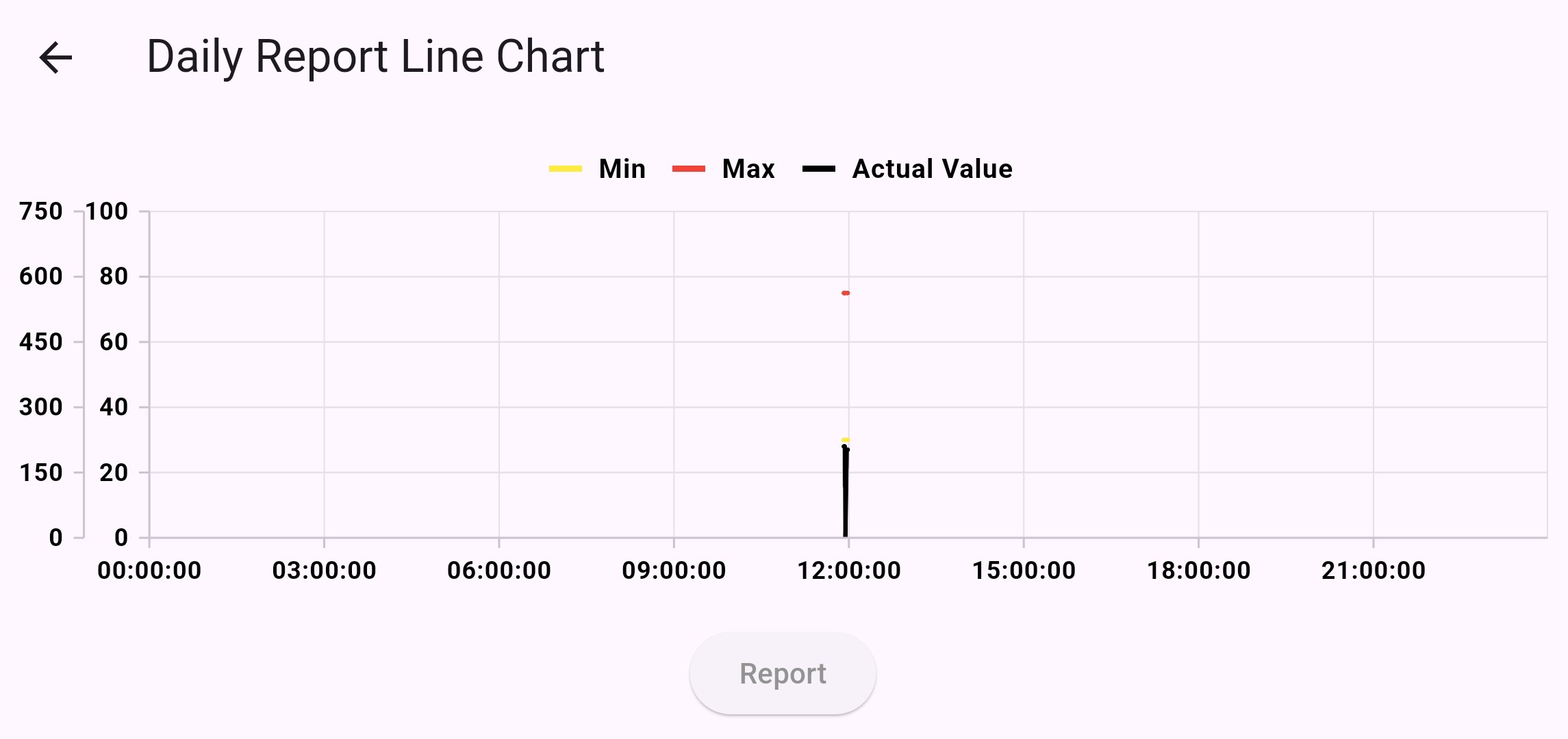Click the 750 outer axis label
1568x739 pixels.
point(41,211)
